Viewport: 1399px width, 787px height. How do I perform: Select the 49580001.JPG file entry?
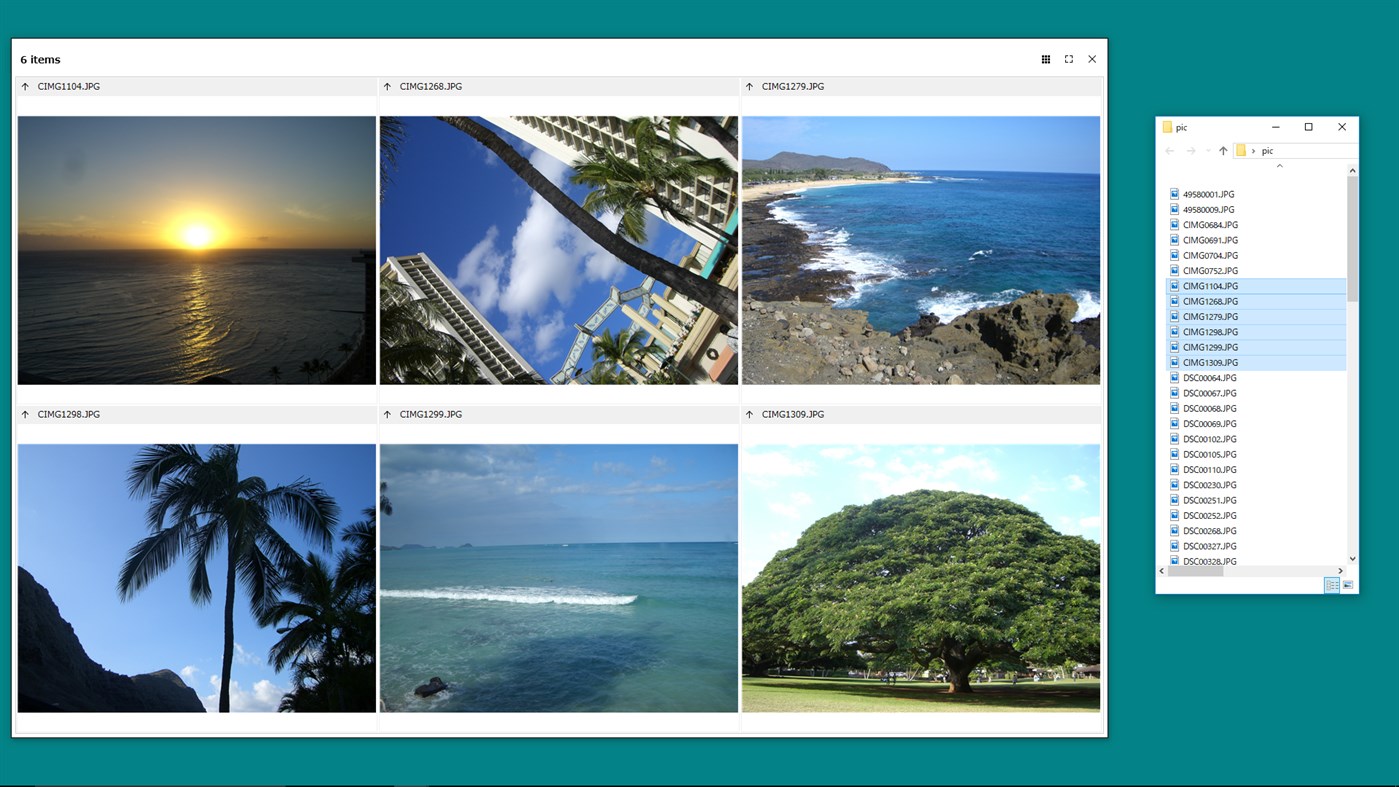(1207, 193)
